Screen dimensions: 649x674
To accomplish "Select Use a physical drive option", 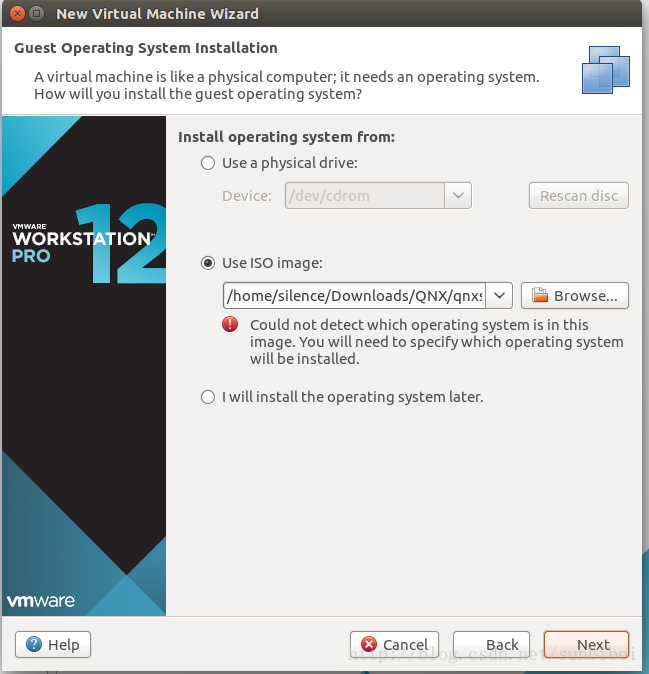I will click(208, 163).
